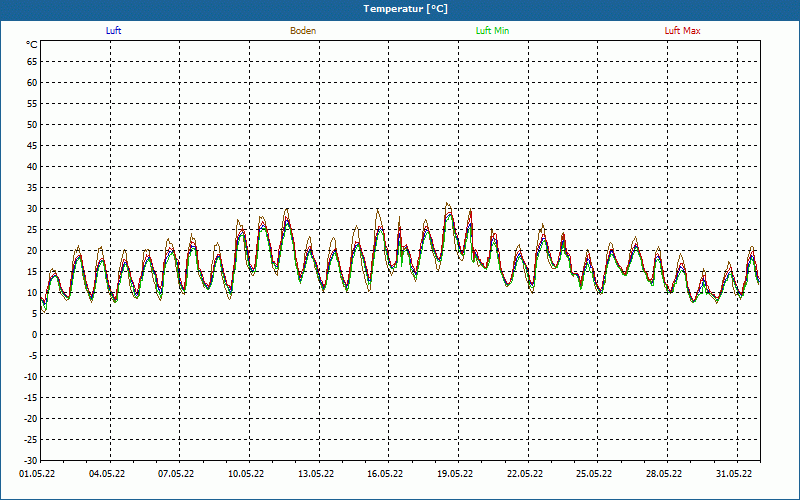
Task: Click the 07.05.22 date label
Action: pyautogui.click(x=176, y=473)
